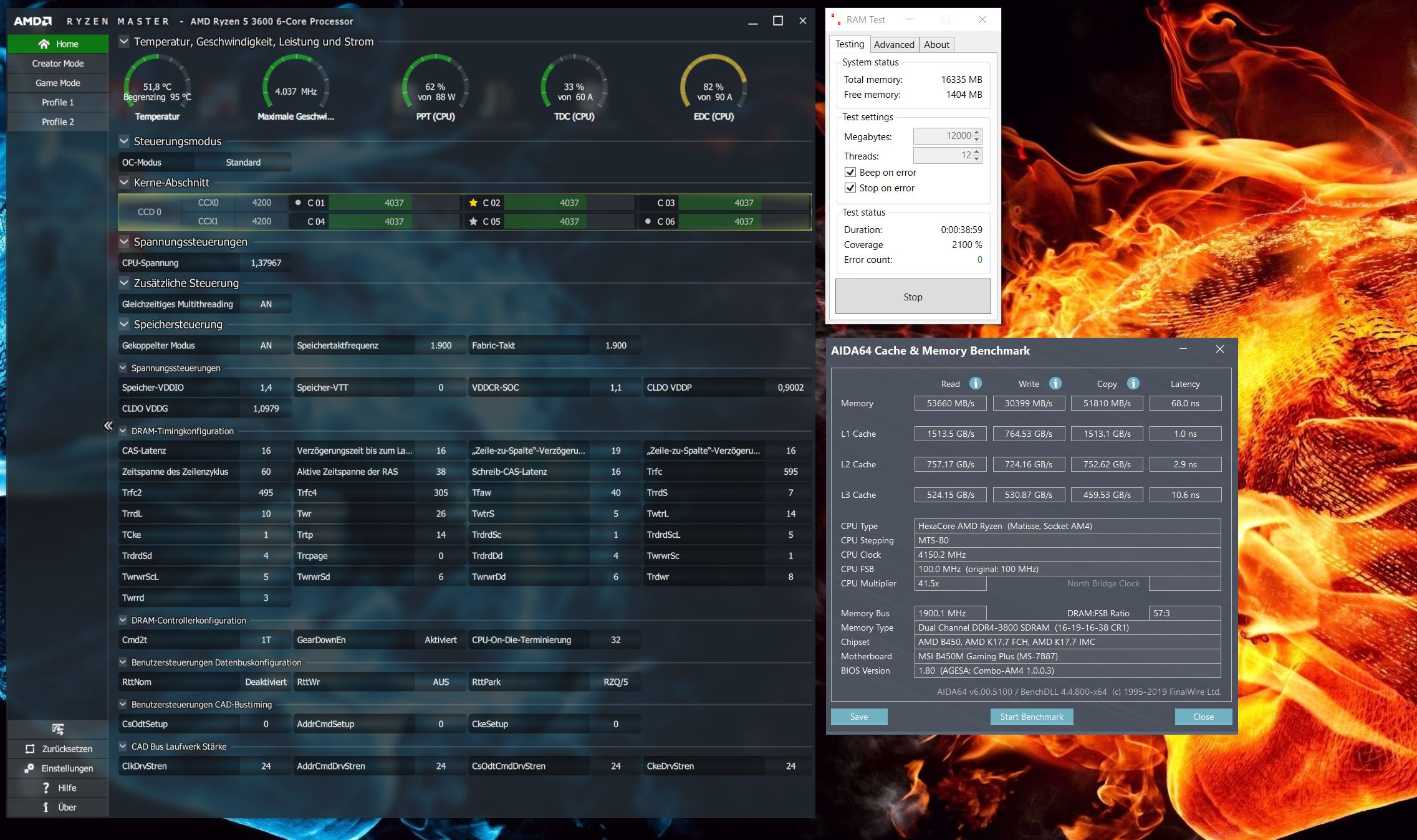Click the Close button in AIDA64
1417x840 pixels.
(x=1203, y=717)
